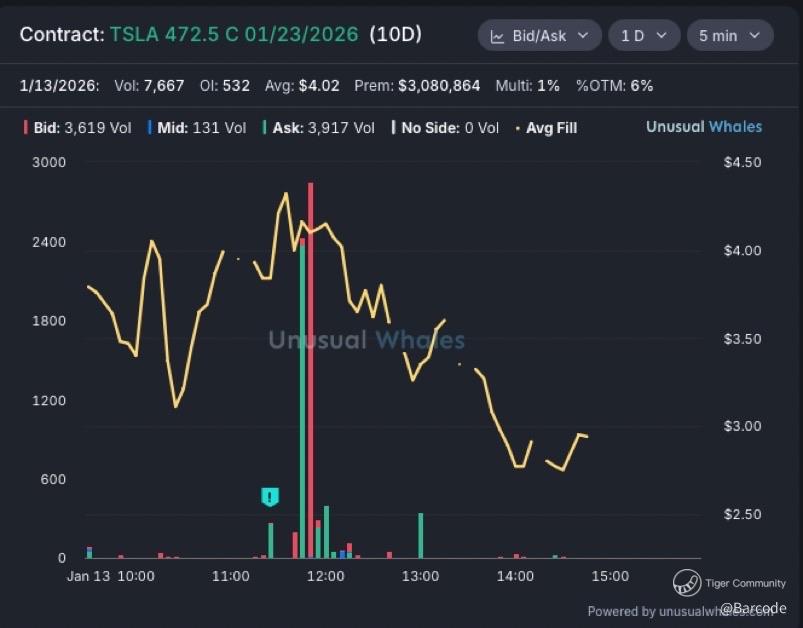
Task: Select the Mid volume legend label
Action: click(201, 128)
